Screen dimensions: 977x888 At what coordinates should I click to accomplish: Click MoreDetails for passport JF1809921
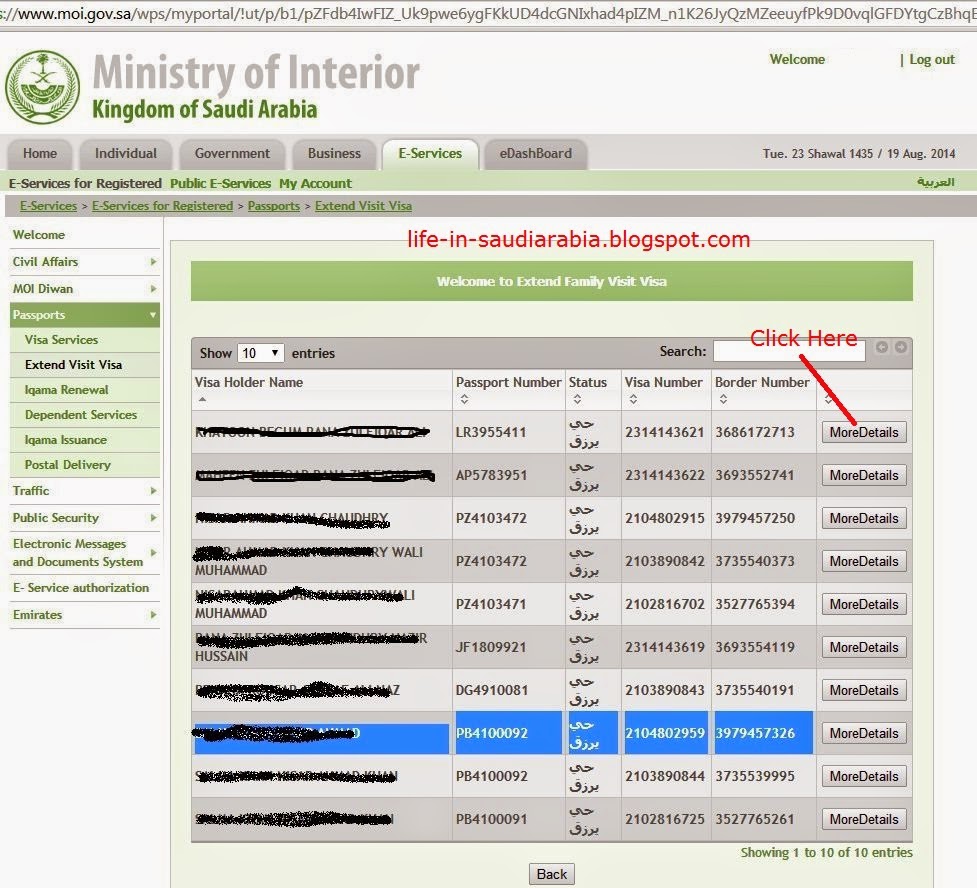coord(864,647)
